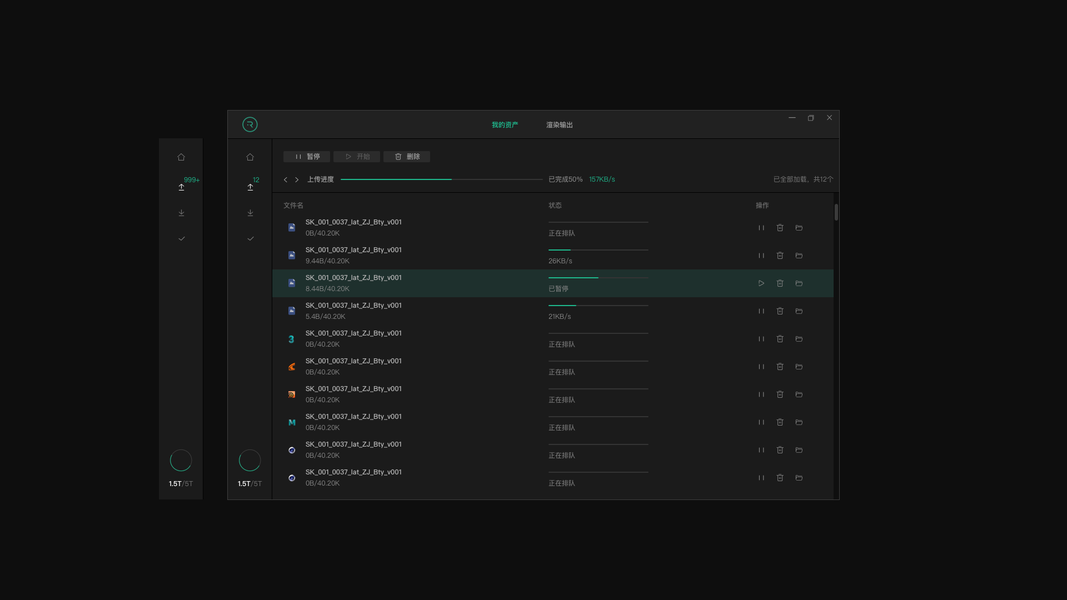
Task: Delete the upload running at 26KB/s
Action: click(x=780, y=256)
